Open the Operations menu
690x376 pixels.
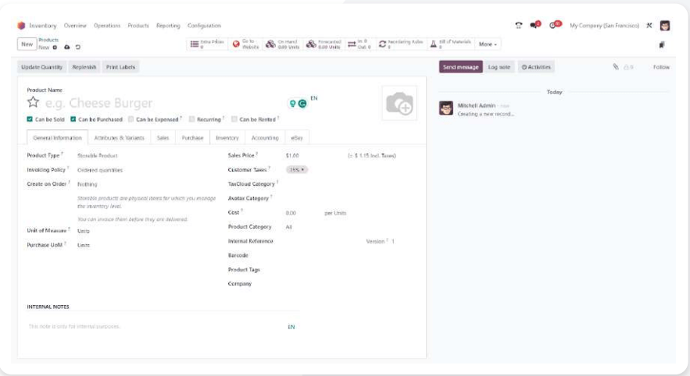[107, 26]
